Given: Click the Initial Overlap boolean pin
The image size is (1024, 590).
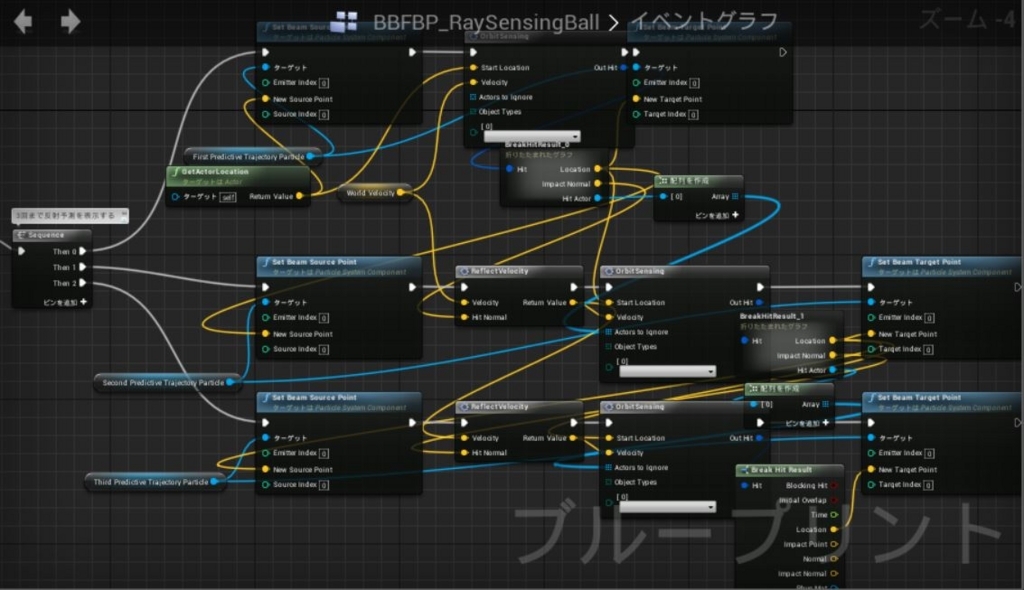Looking at the screenshot, I should coord(834,500).
